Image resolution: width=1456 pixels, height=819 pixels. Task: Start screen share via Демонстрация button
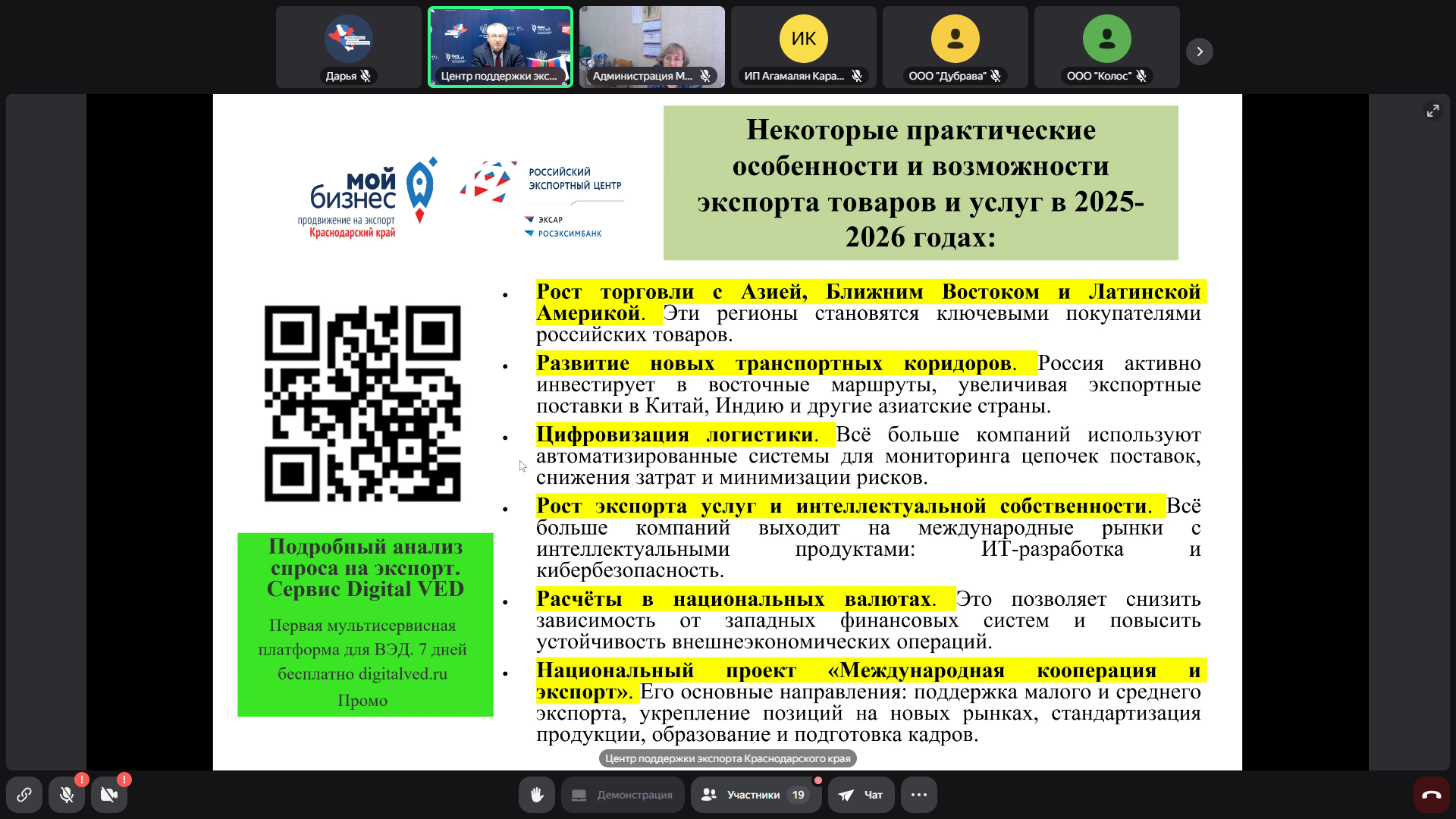[x=623, y=795]
